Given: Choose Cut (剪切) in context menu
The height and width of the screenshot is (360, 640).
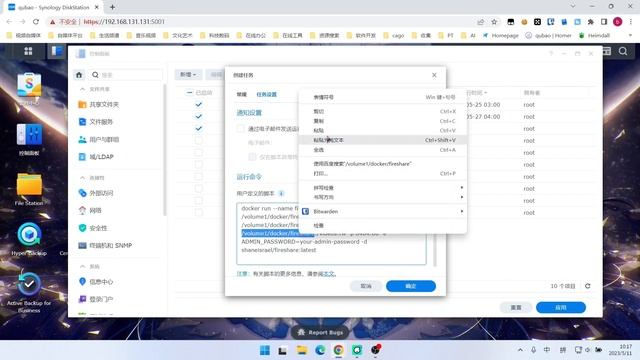Looking at the screenshot, I should [383, 111].
